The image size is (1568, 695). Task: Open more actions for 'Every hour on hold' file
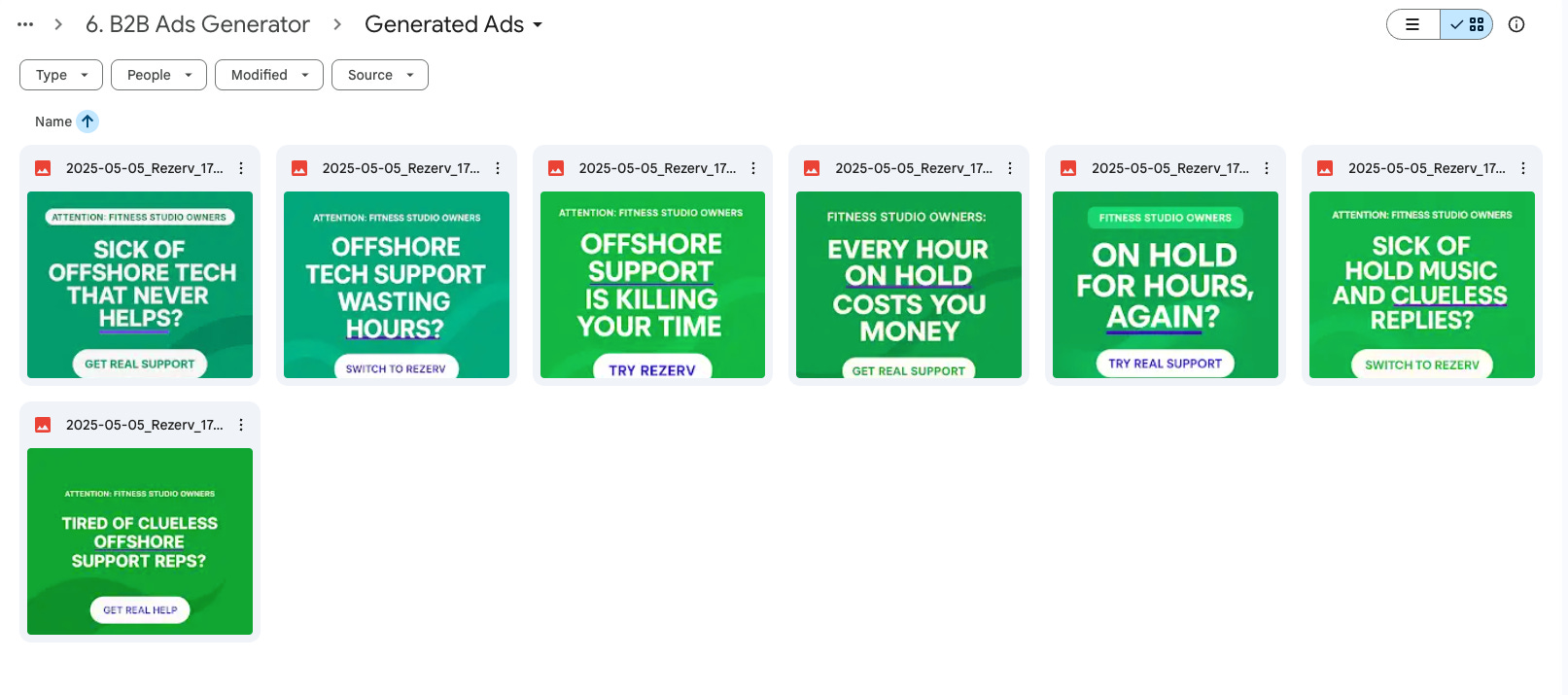(x=1010, y=168)
